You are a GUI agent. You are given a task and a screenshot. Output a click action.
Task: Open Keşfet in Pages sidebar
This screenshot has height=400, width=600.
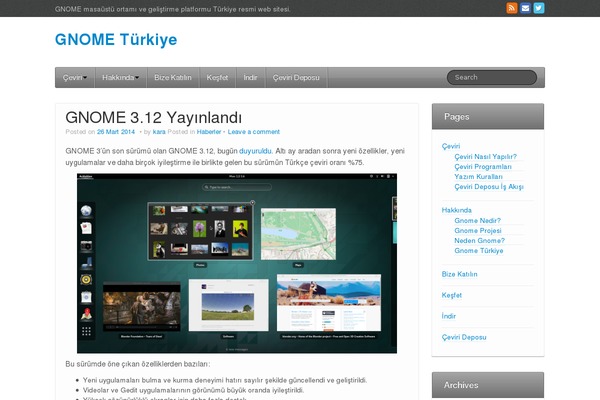[x=452, y=295]
